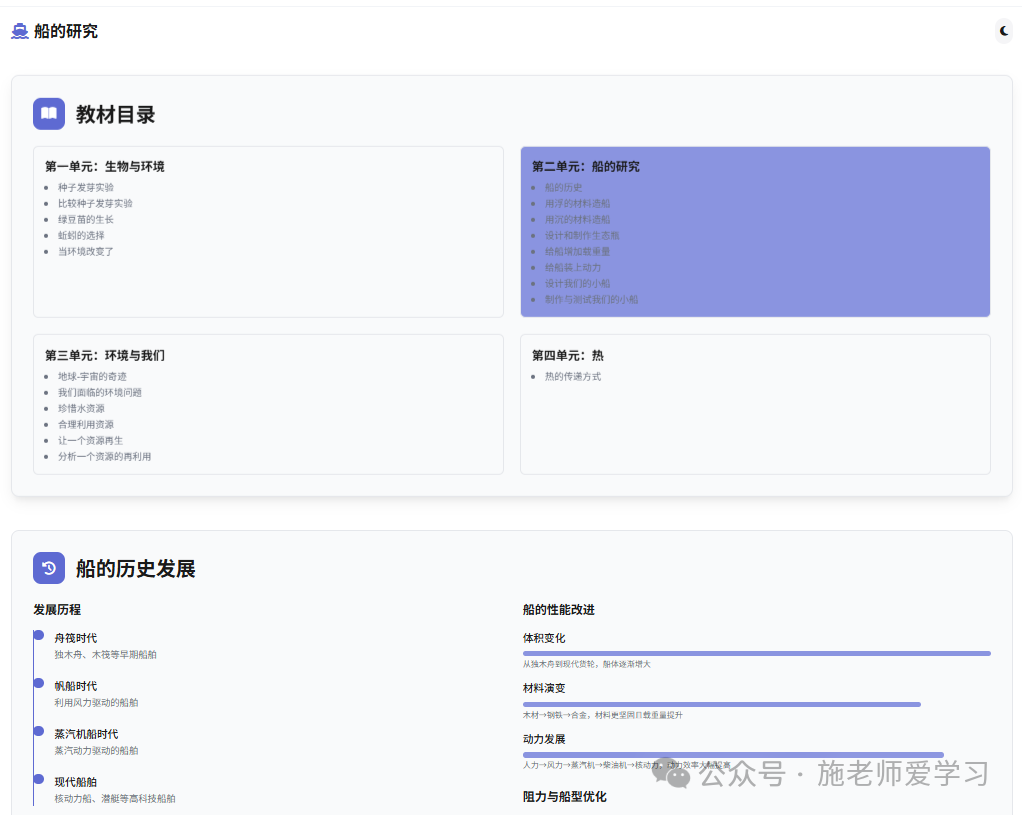This screenshot has width=1022, height=815.
Task: Click the timeline dot for 现代船舶
Action: click(38, 778)
